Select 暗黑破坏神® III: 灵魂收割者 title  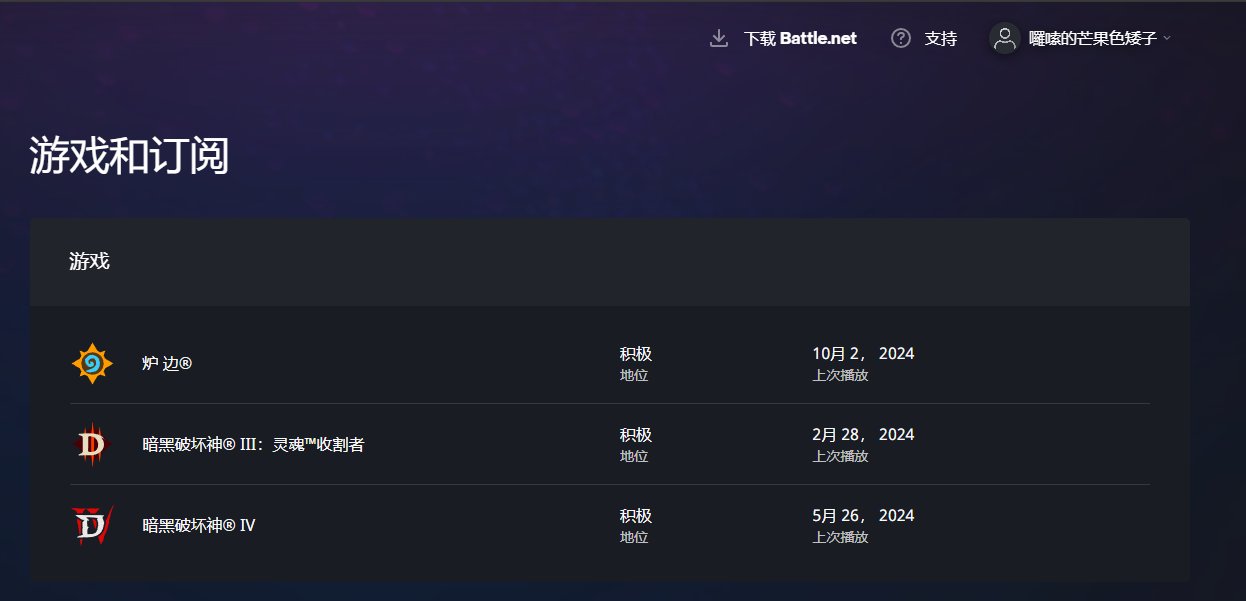[253, 445]
